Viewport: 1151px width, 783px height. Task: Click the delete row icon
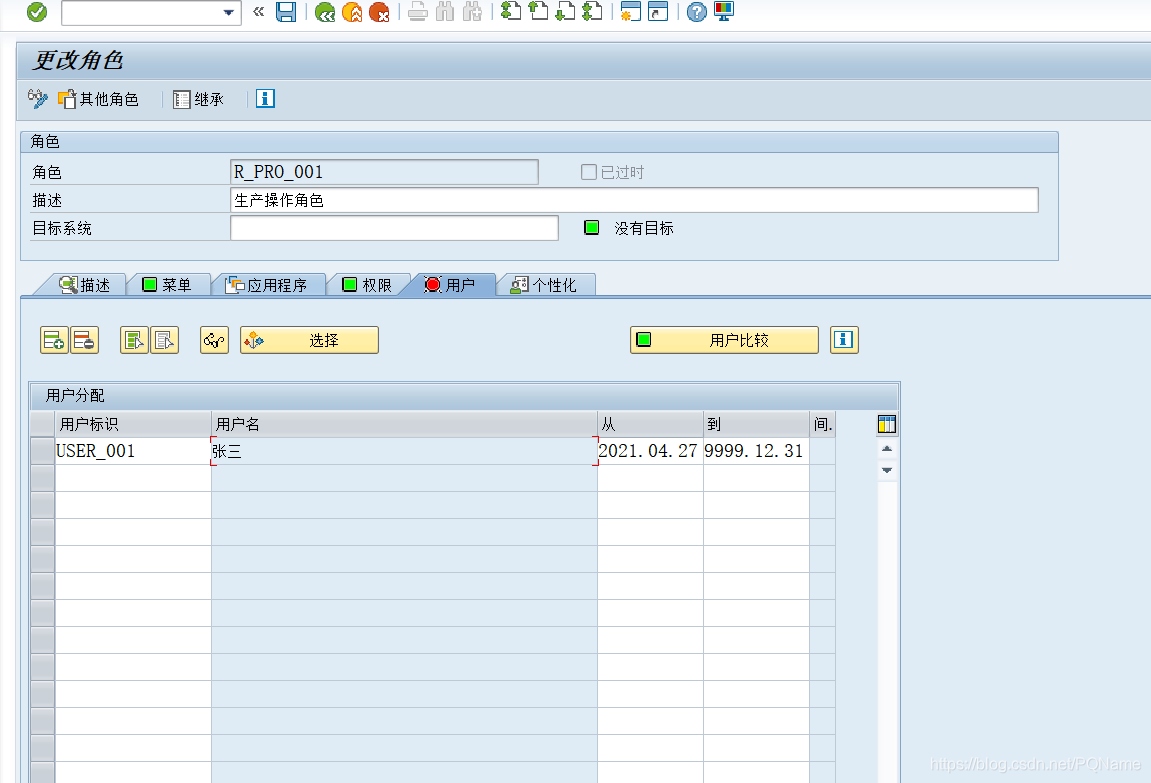(x=84, y=340)
